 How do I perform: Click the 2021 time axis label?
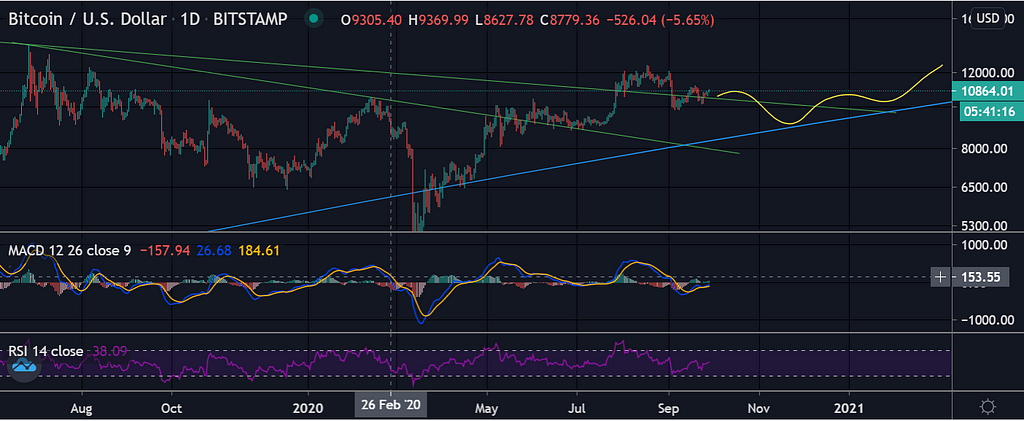(x=850, y=407)
